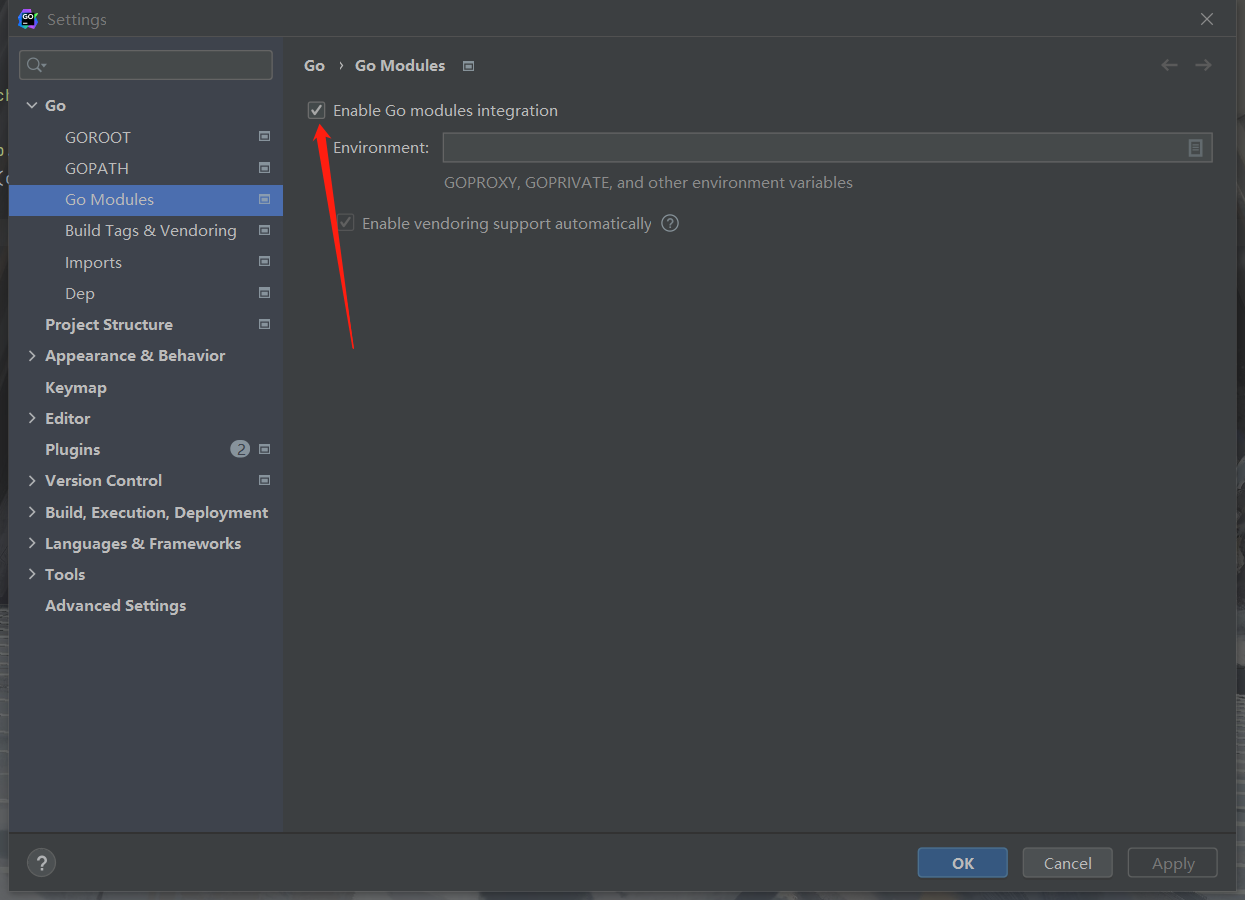
Task: Navigate back with the left arrow
Action: coord(1169,65)
